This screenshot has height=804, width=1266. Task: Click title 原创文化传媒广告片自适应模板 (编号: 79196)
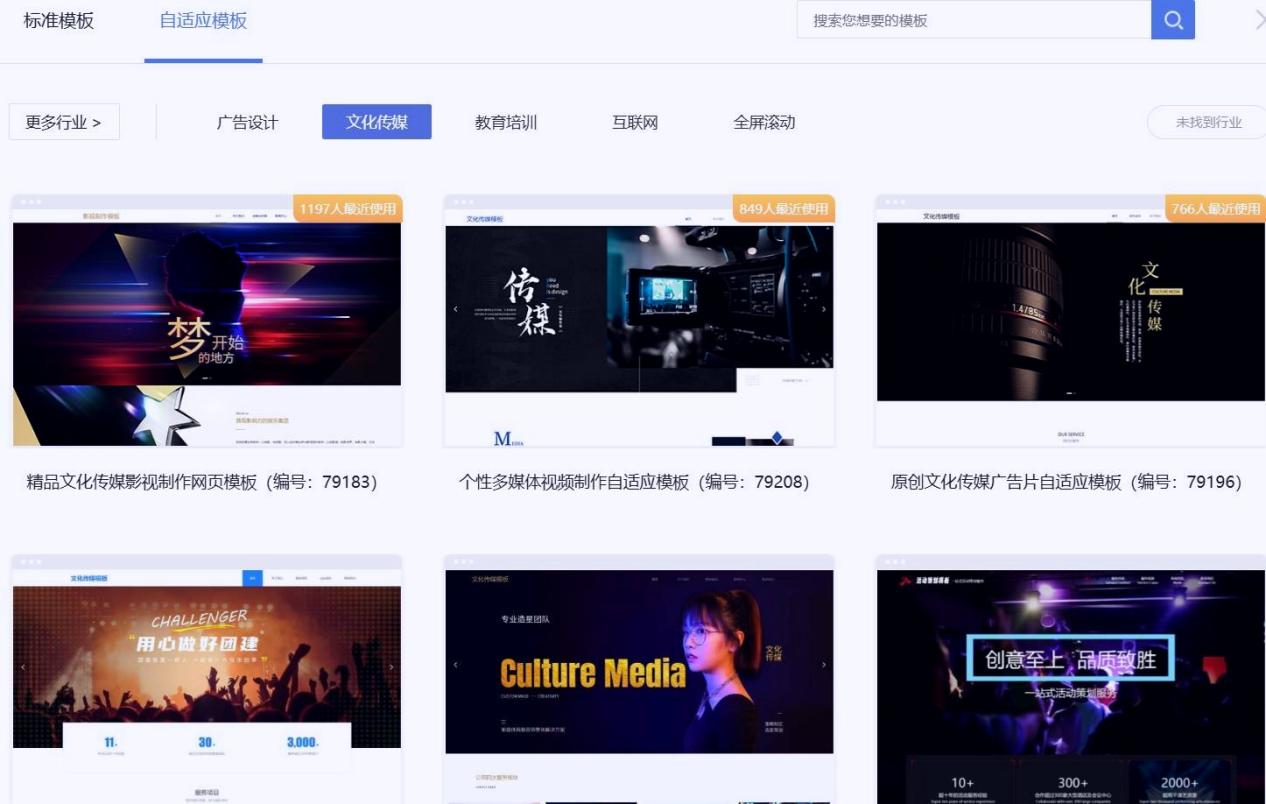[x=1066, y=483]
